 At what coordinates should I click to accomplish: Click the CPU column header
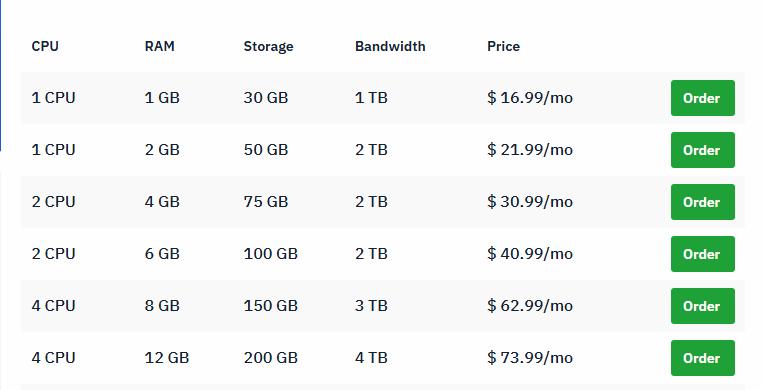[45, 47]
